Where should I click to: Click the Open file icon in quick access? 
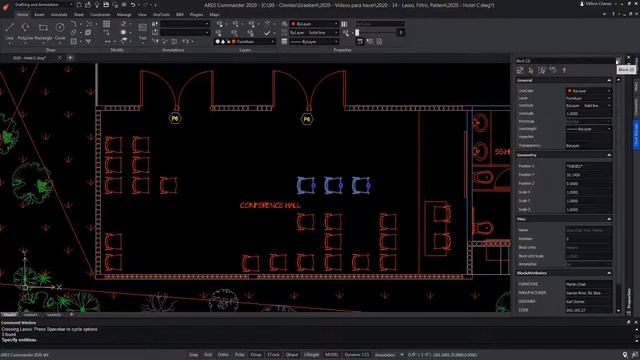click(88, 5)
